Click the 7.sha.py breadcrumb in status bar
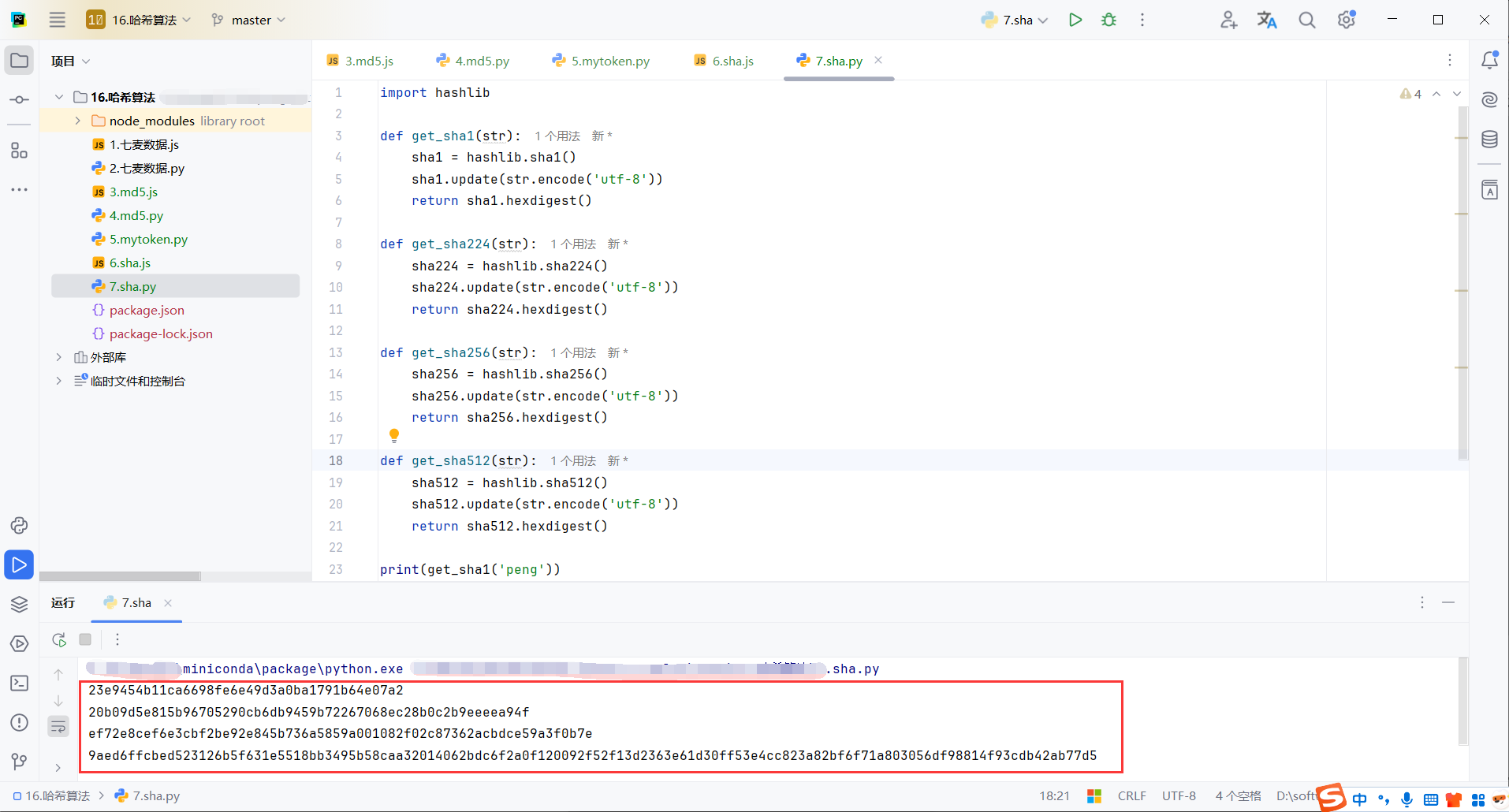The height and width of the screenshot is (812, 1509). [x=147, y=796]
